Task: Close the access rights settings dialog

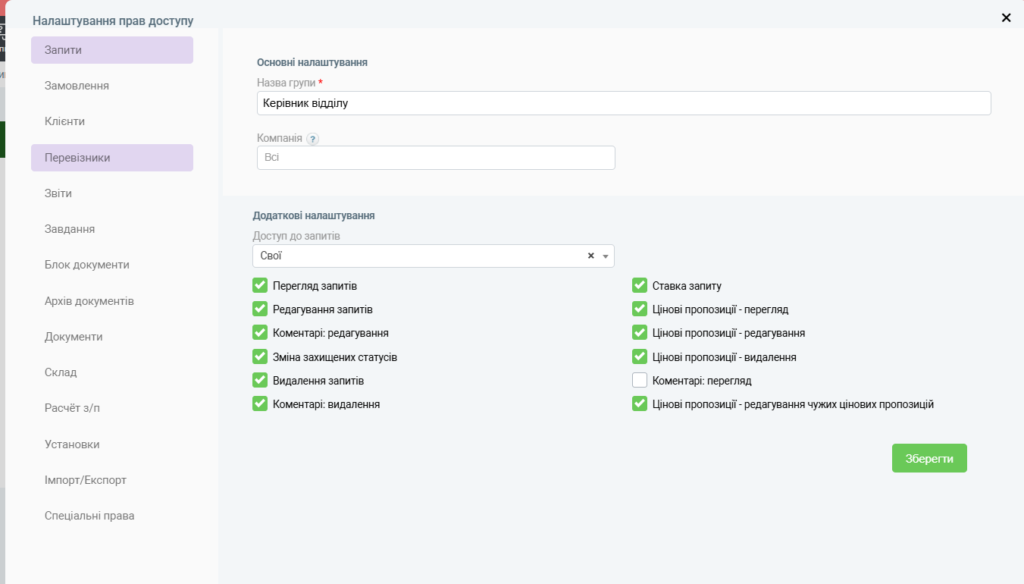Action: pyautogui.click(x=1006, y=18)
